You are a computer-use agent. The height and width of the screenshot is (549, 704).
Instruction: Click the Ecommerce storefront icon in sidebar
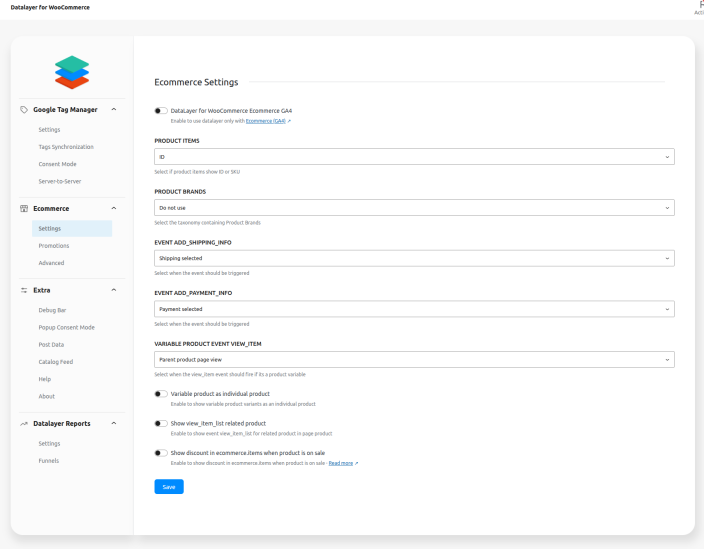(x=24, y=208)
